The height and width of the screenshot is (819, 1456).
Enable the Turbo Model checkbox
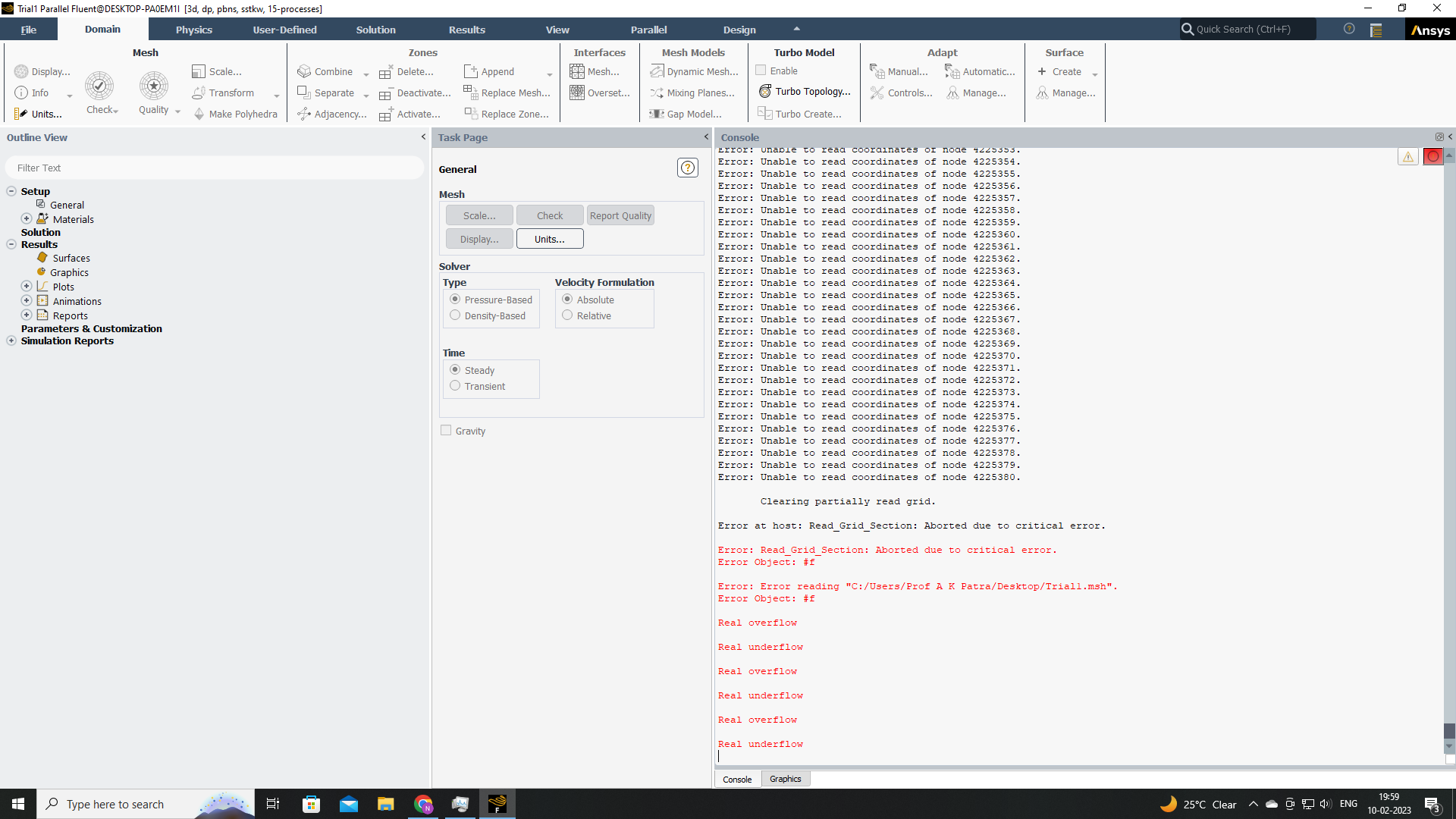click(761, 71)
